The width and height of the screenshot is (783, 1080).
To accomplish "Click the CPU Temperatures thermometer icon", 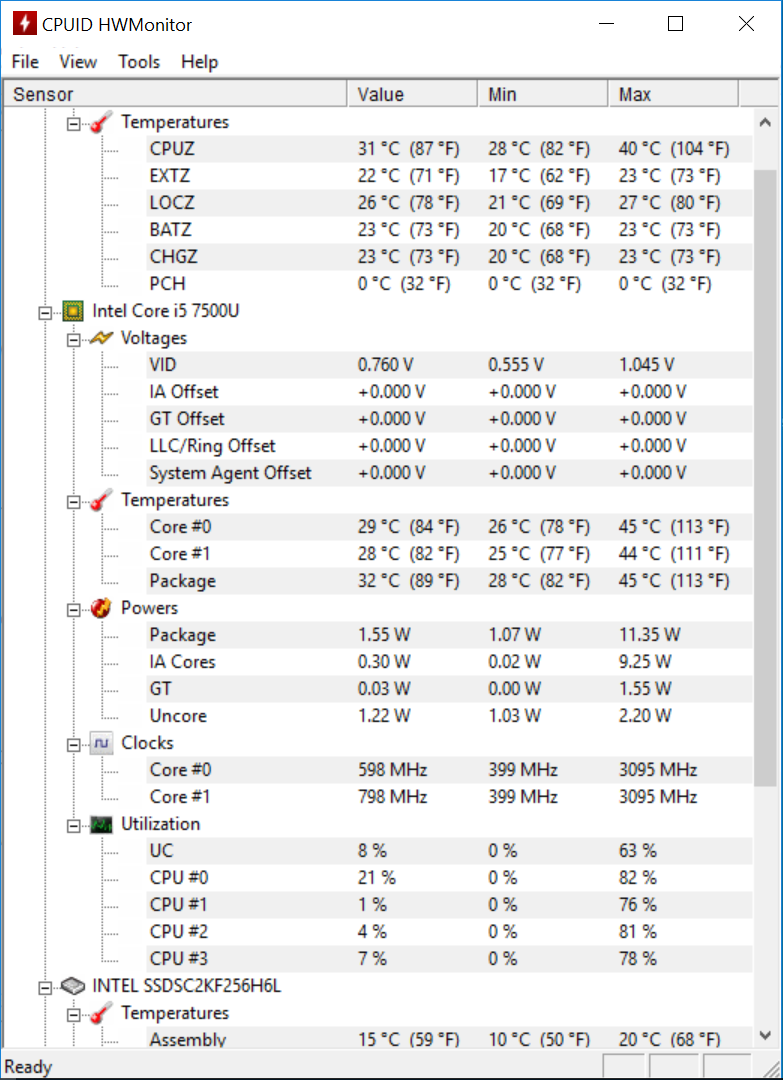I will 101,500.
